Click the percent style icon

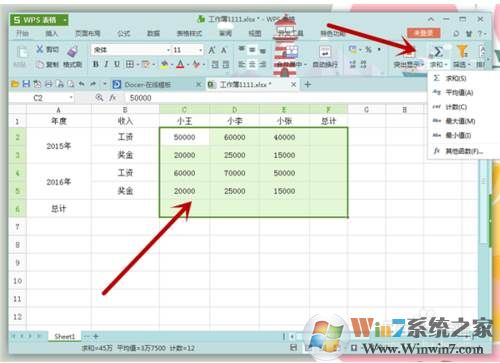pyautogui.click(x=368, y=50)
